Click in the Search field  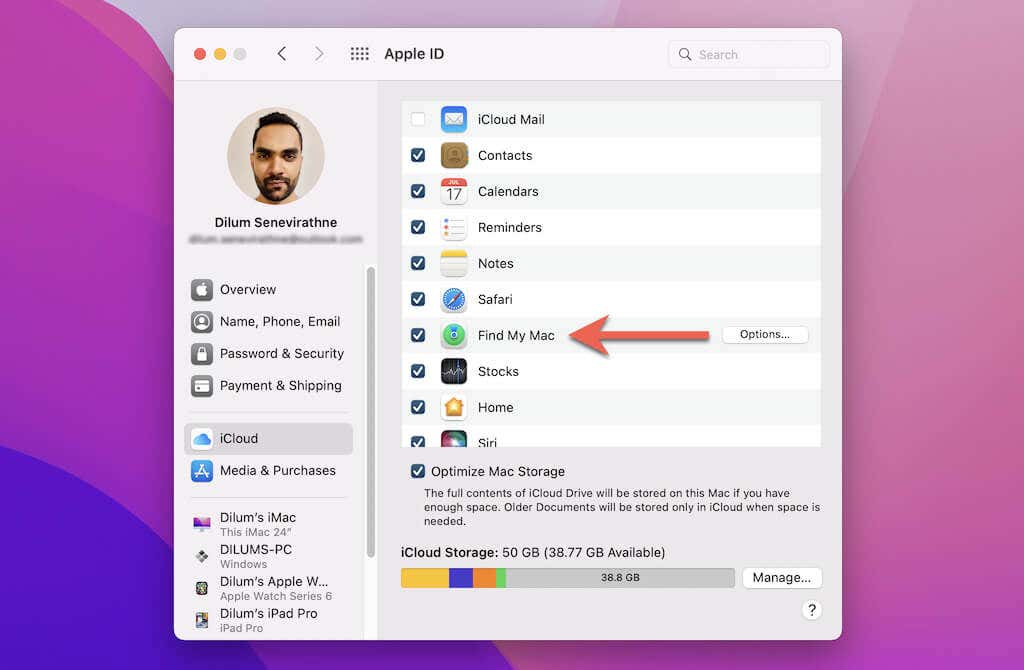pyautogui.click(x=748, y=54)
